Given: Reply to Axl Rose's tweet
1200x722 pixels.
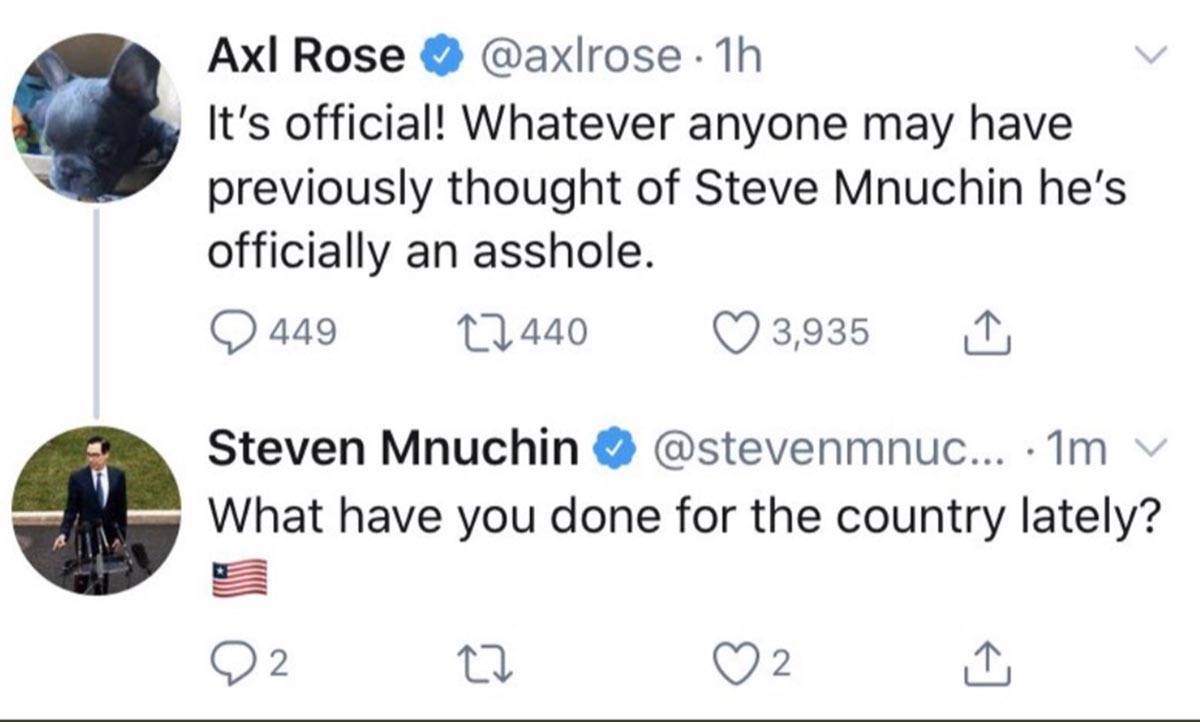Looking at the screenshot, I should 233,331.
